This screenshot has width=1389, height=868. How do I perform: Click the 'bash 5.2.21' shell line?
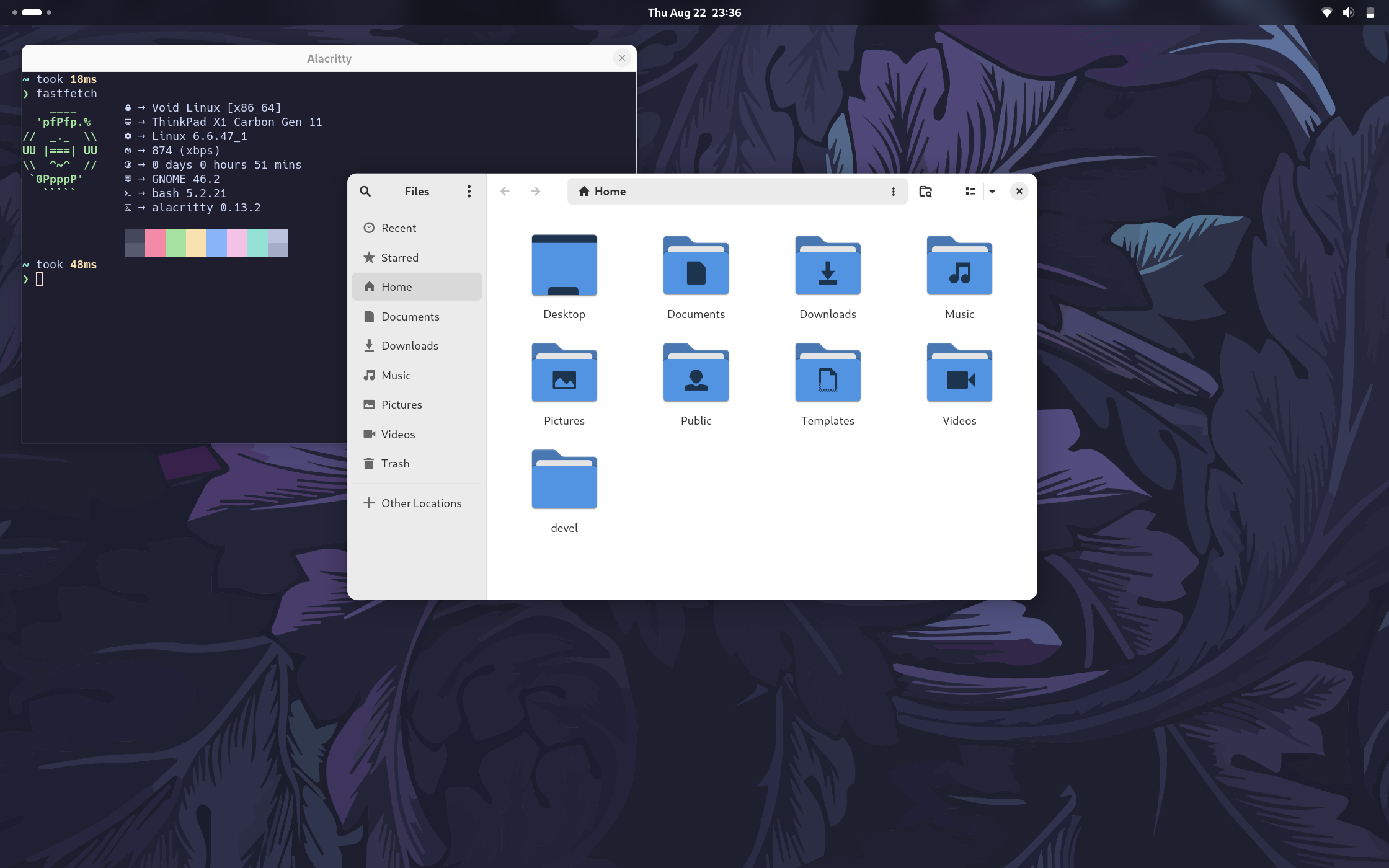pos(189,193)
